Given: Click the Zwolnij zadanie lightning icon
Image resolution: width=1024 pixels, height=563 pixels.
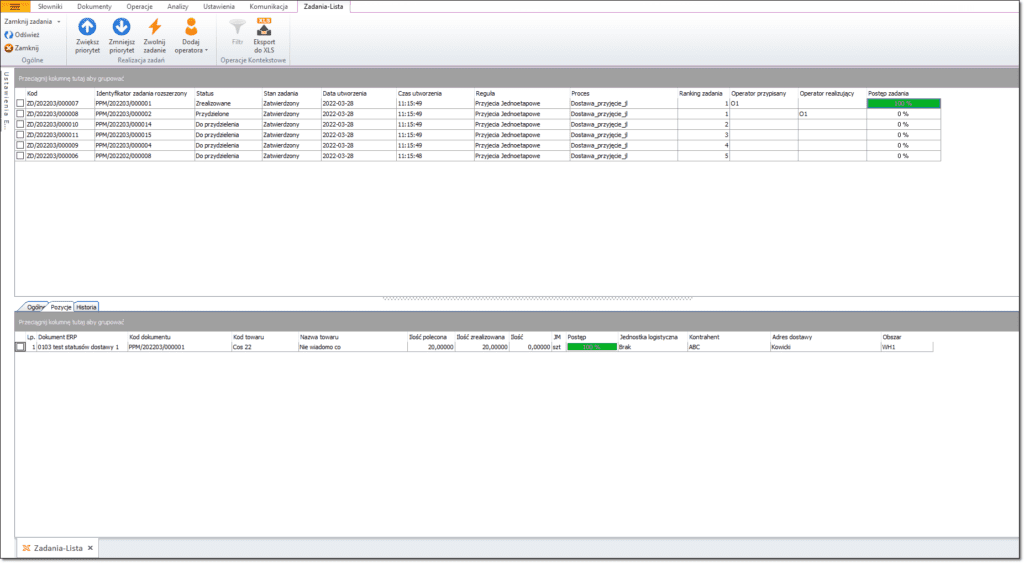Looking at the screenshot, I should [155, 27].
